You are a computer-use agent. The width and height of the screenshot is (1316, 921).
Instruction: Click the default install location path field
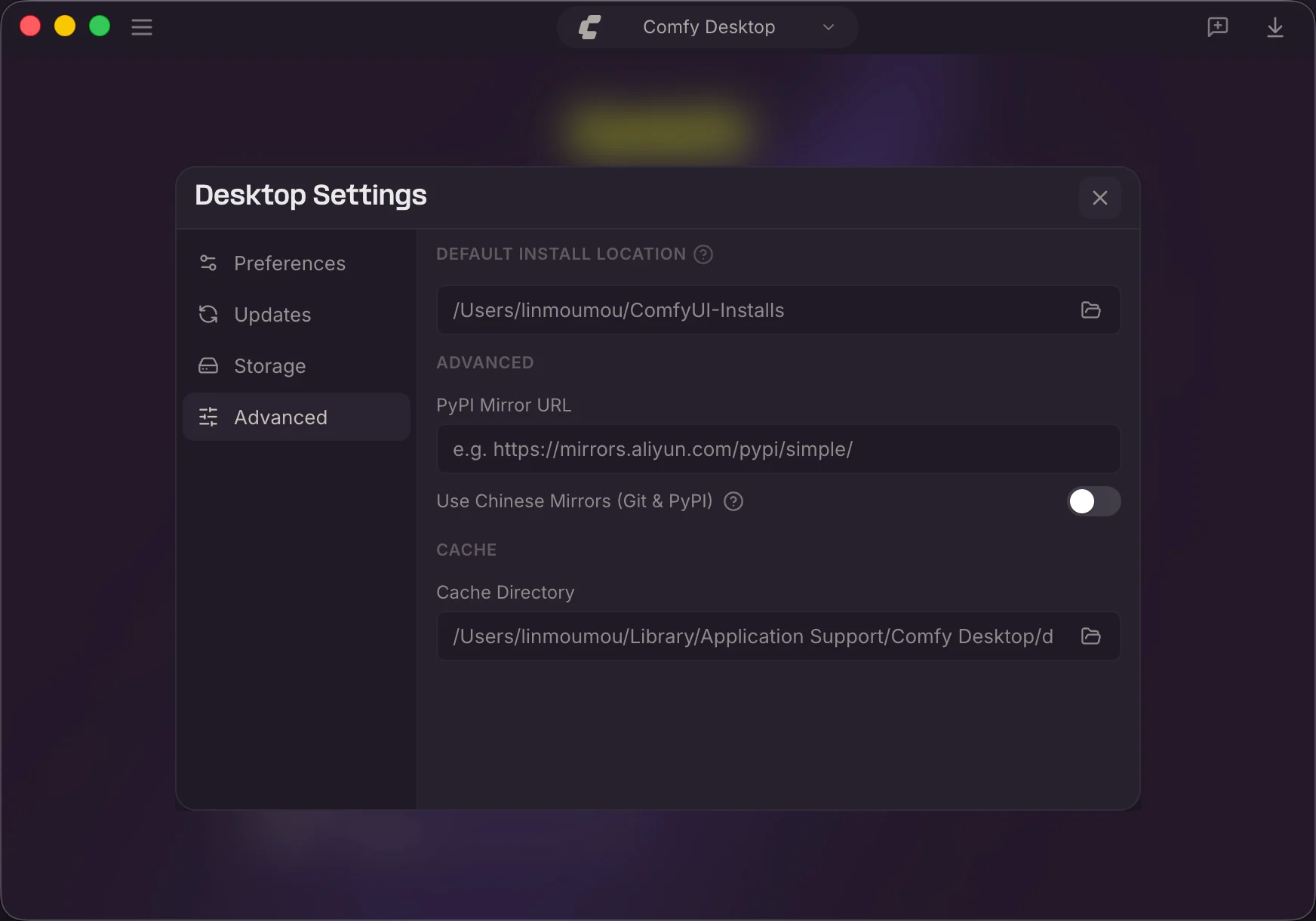tap(779, 310)
